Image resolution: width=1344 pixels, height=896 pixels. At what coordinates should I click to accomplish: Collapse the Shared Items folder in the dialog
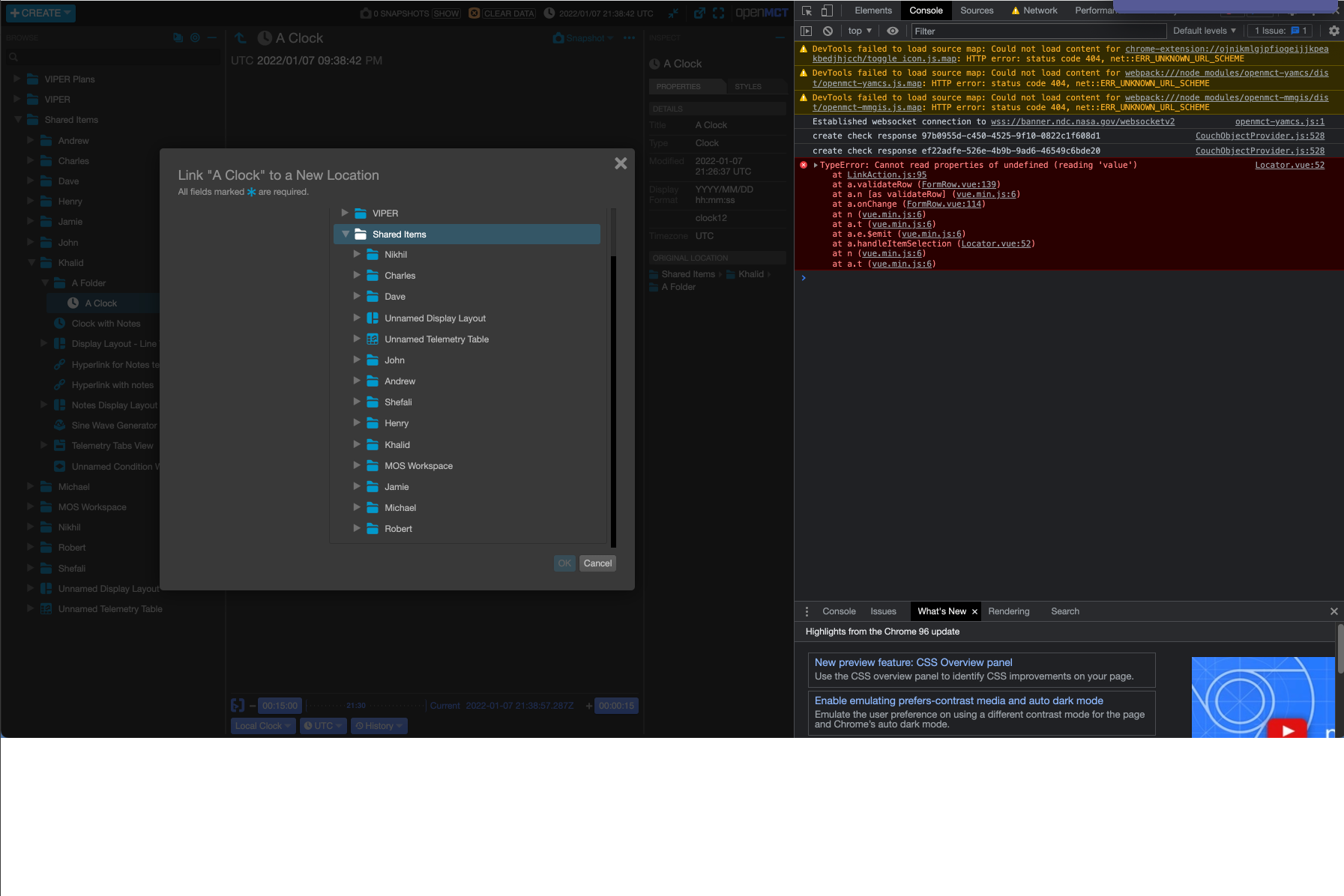point(345,234)
